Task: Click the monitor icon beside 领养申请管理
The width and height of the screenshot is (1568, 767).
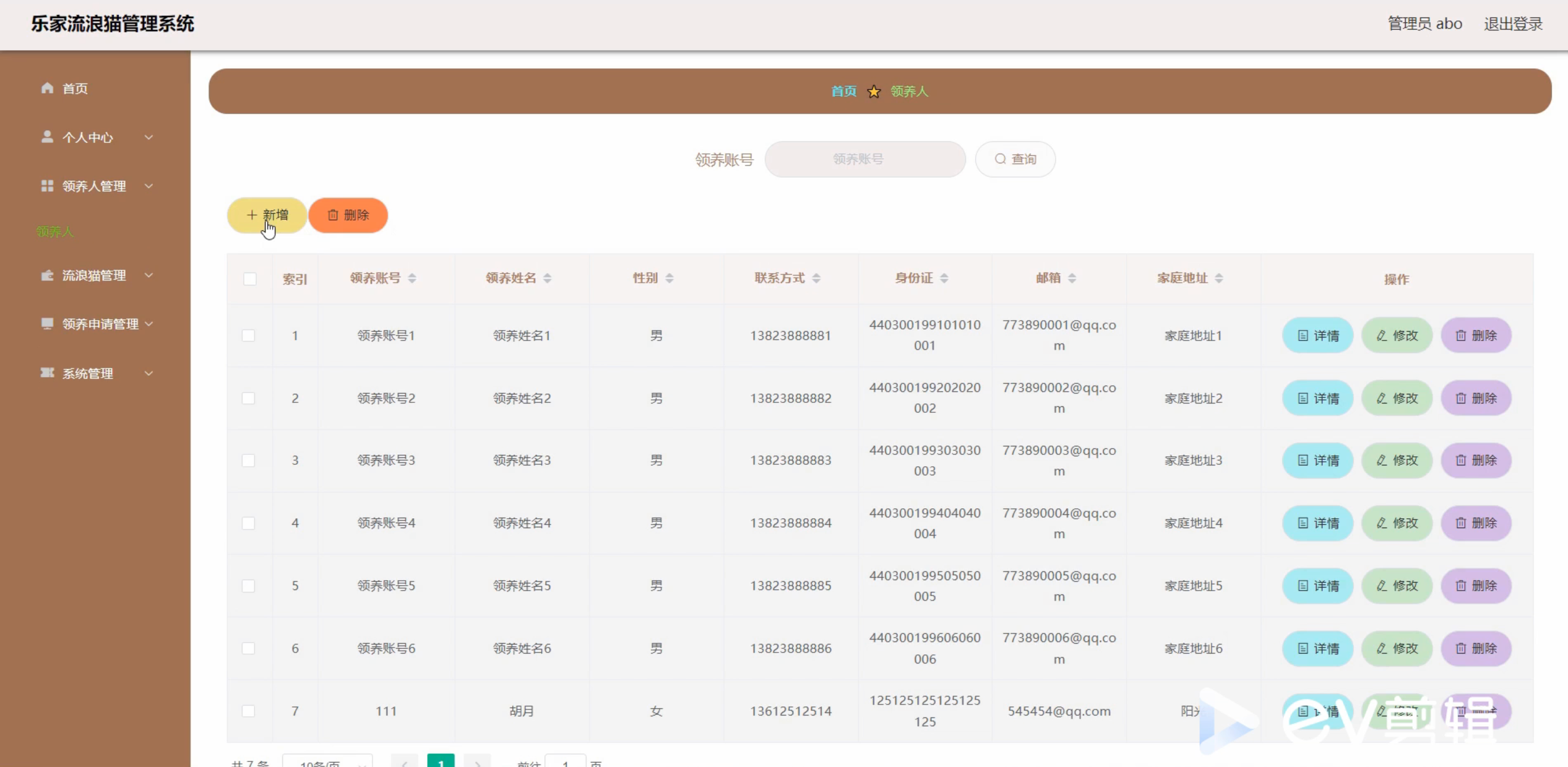Action: tap(47, 324)
